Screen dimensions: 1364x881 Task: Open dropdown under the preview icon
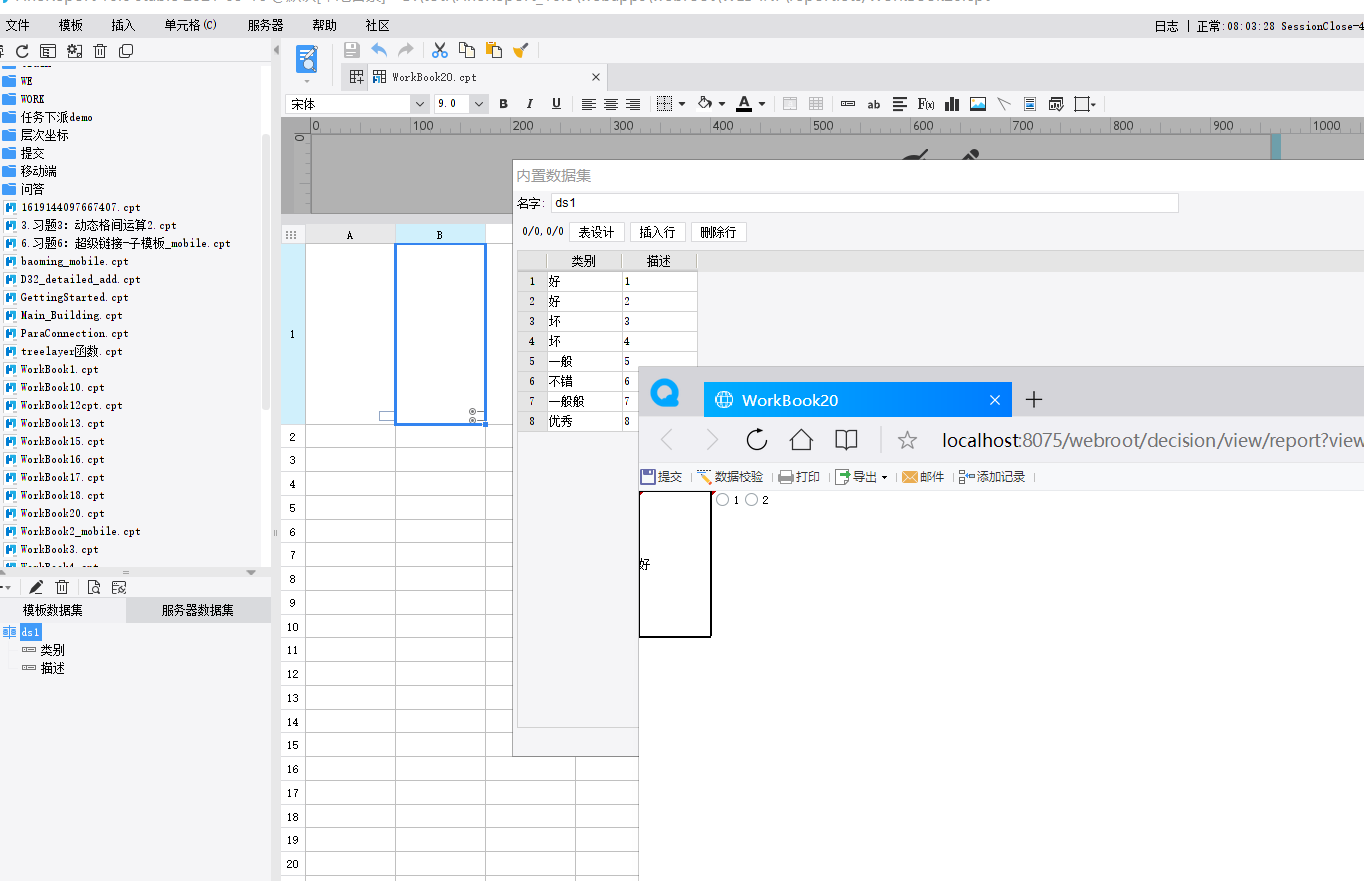pyautogui.click(x=307, y=81)
